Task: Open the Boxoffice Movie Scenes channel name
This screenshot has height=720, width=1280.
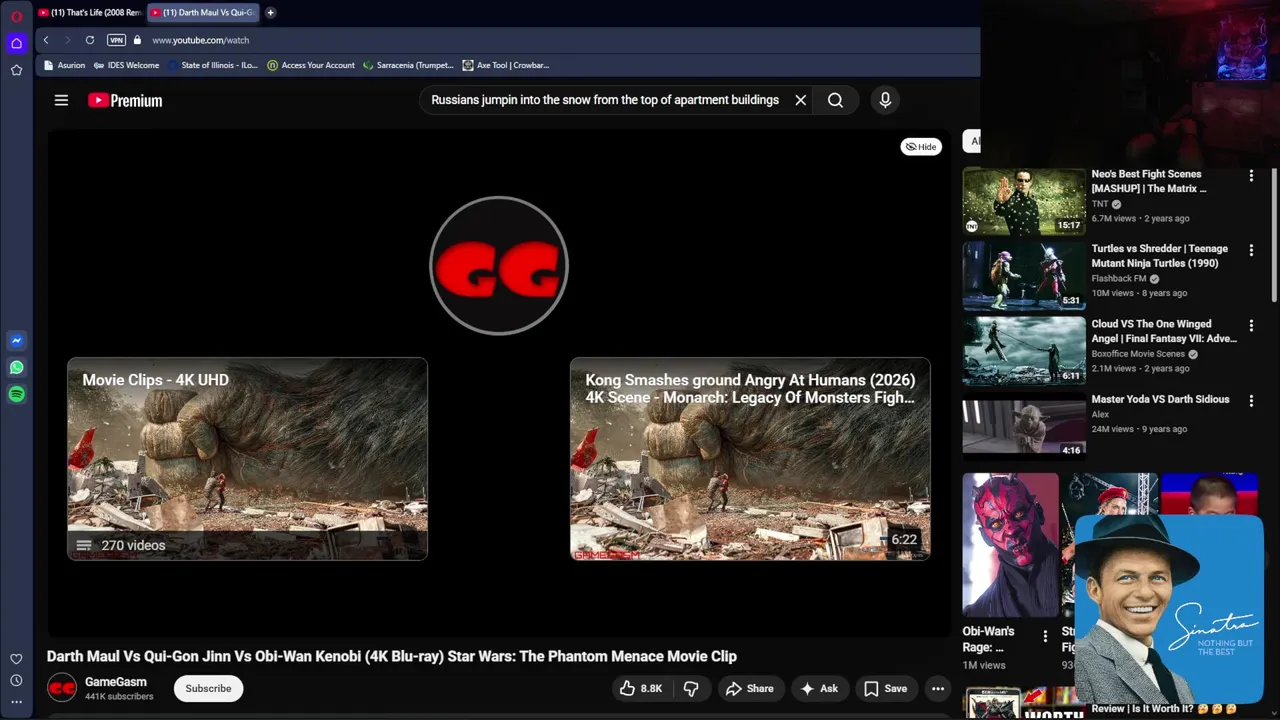Action: tap(1138, 354)
